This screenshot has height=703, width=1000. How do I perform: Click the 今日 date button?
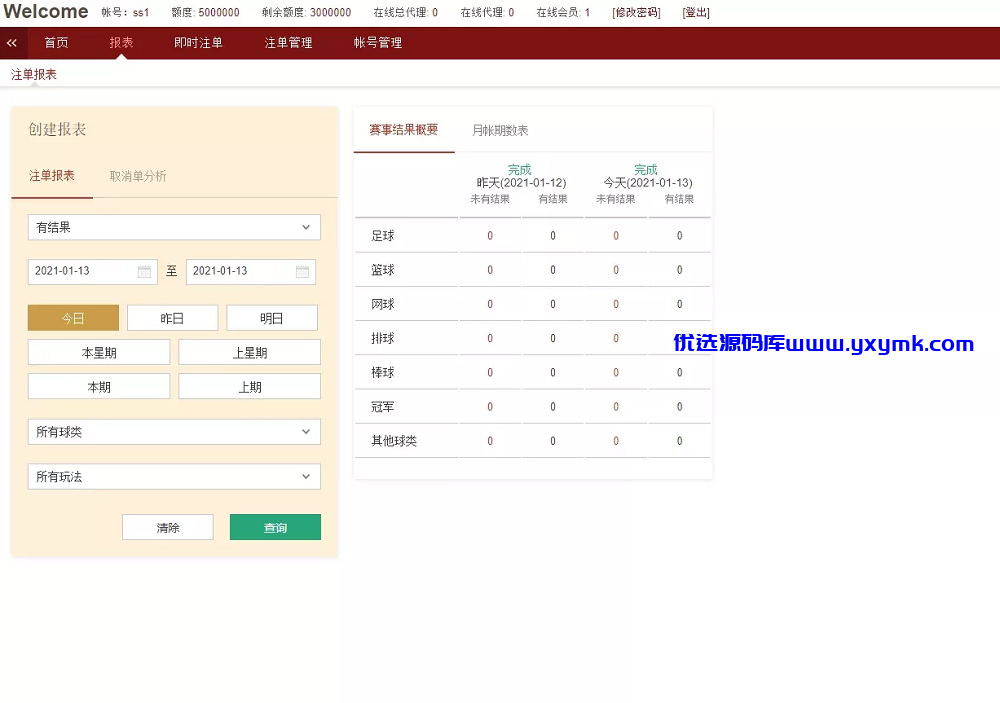click(x=73, y=318)
